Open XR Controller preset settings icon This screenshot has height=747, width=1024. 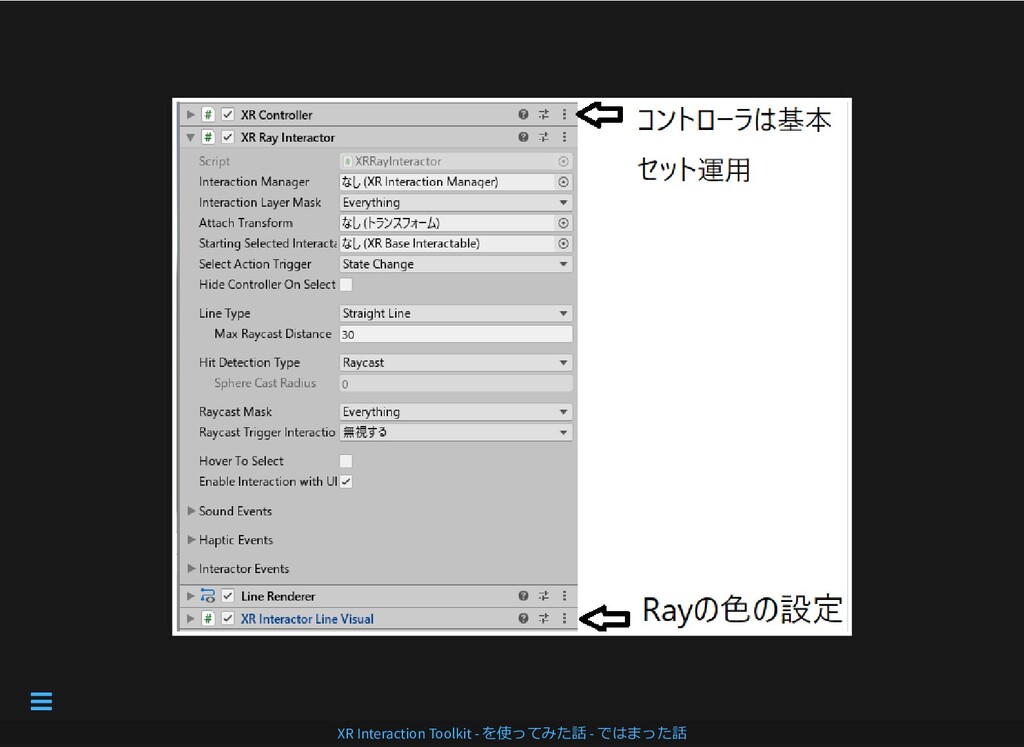tap(543, 114)
